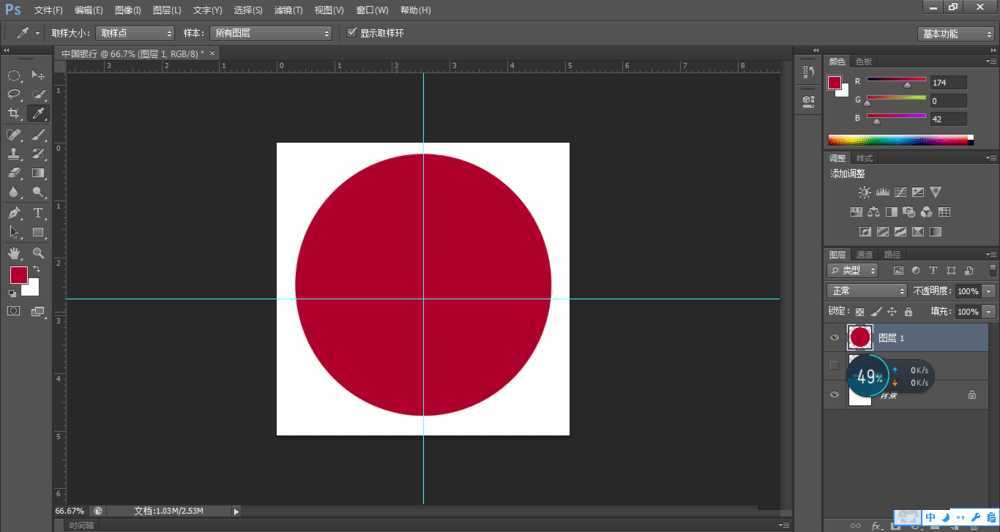Toggle the 显示取样环 checkbox
Viewport: 1000px width, 532px height.
(x=351, y=33)
